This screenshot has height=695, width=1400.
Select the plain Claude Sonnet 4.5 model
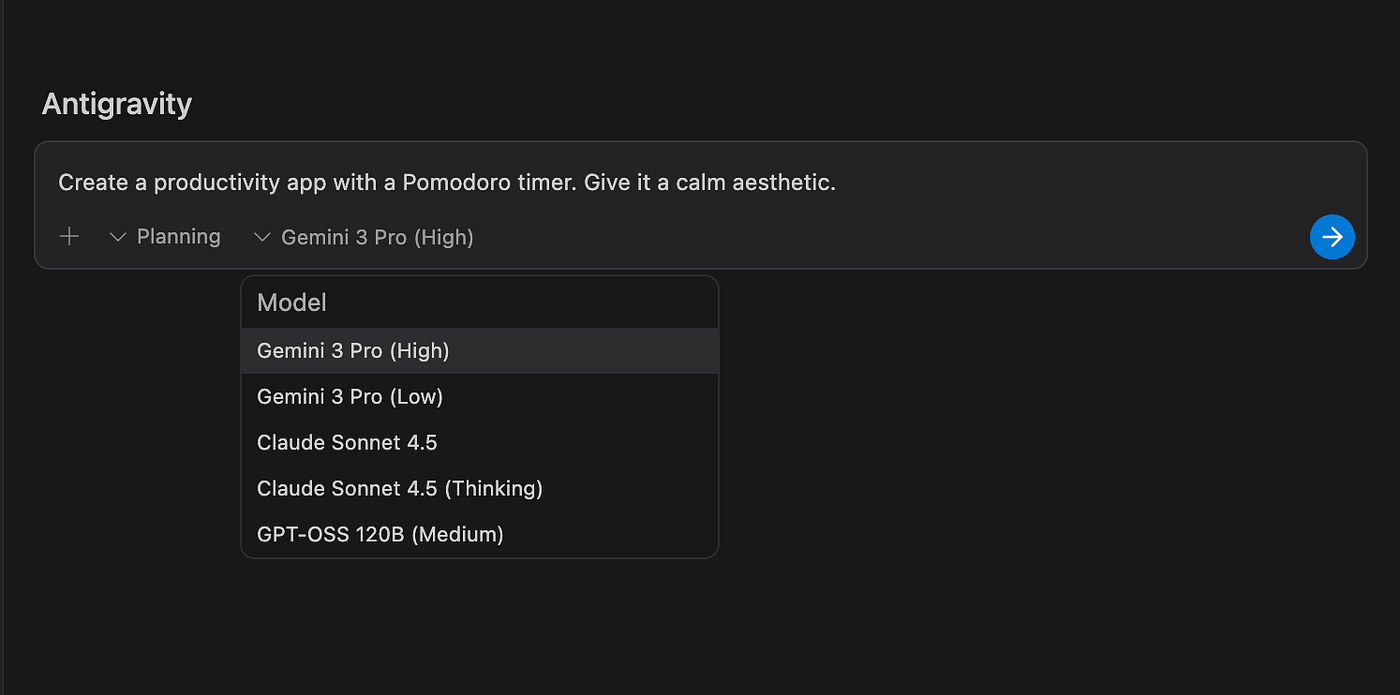[347, 443]
